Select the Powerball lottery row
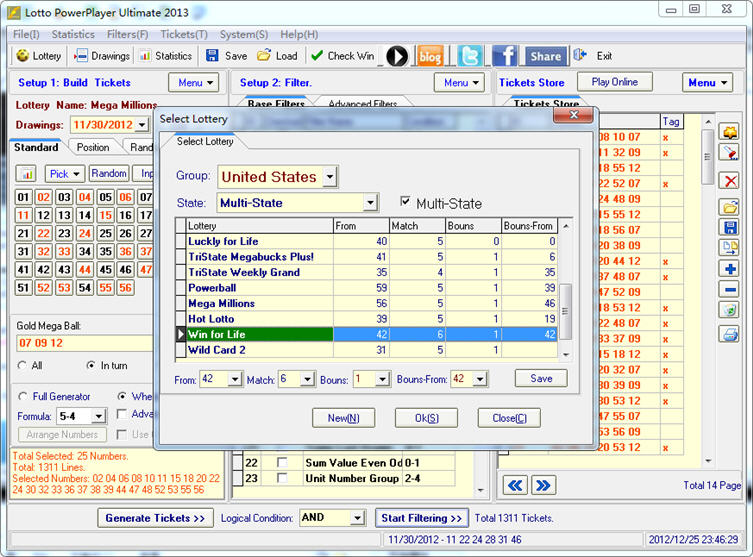The width and height of the screenshot is (753, 557). coord(366,288)
